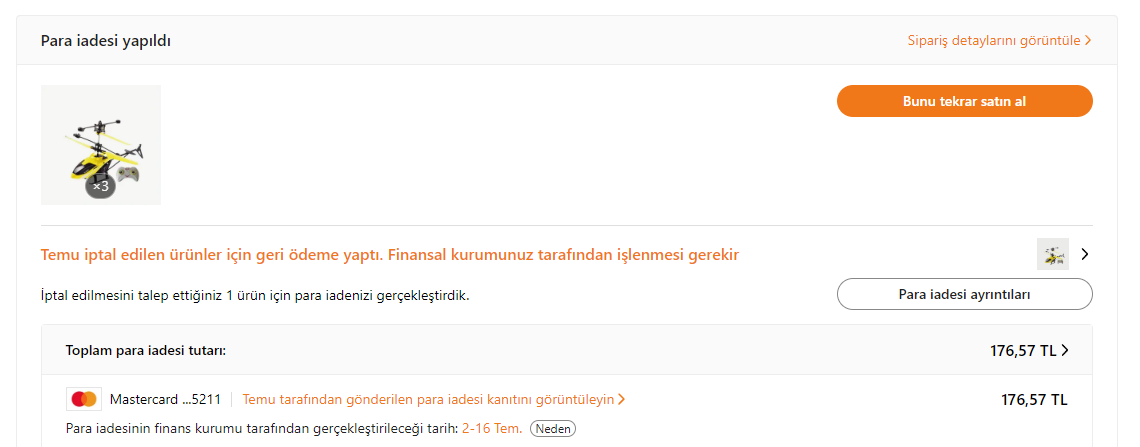Click the ×3 quantity badge on the product
This screenshot has height=447, width=1140.
point(100,186)
